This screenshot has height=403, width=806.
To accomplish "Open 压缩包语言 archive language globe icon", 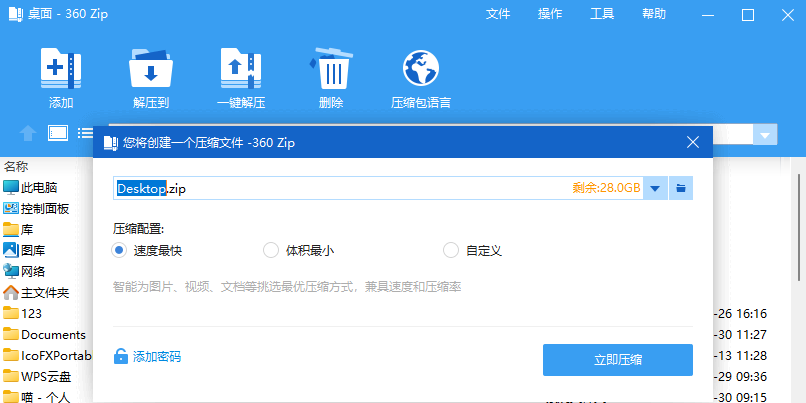I will tap(421, 68).
